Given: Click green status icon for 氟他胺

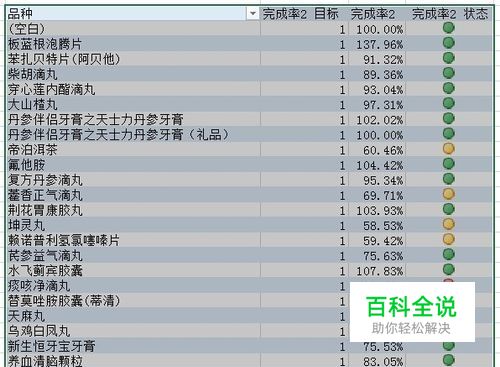Looking at the screenshot, I should click(449, 164).
